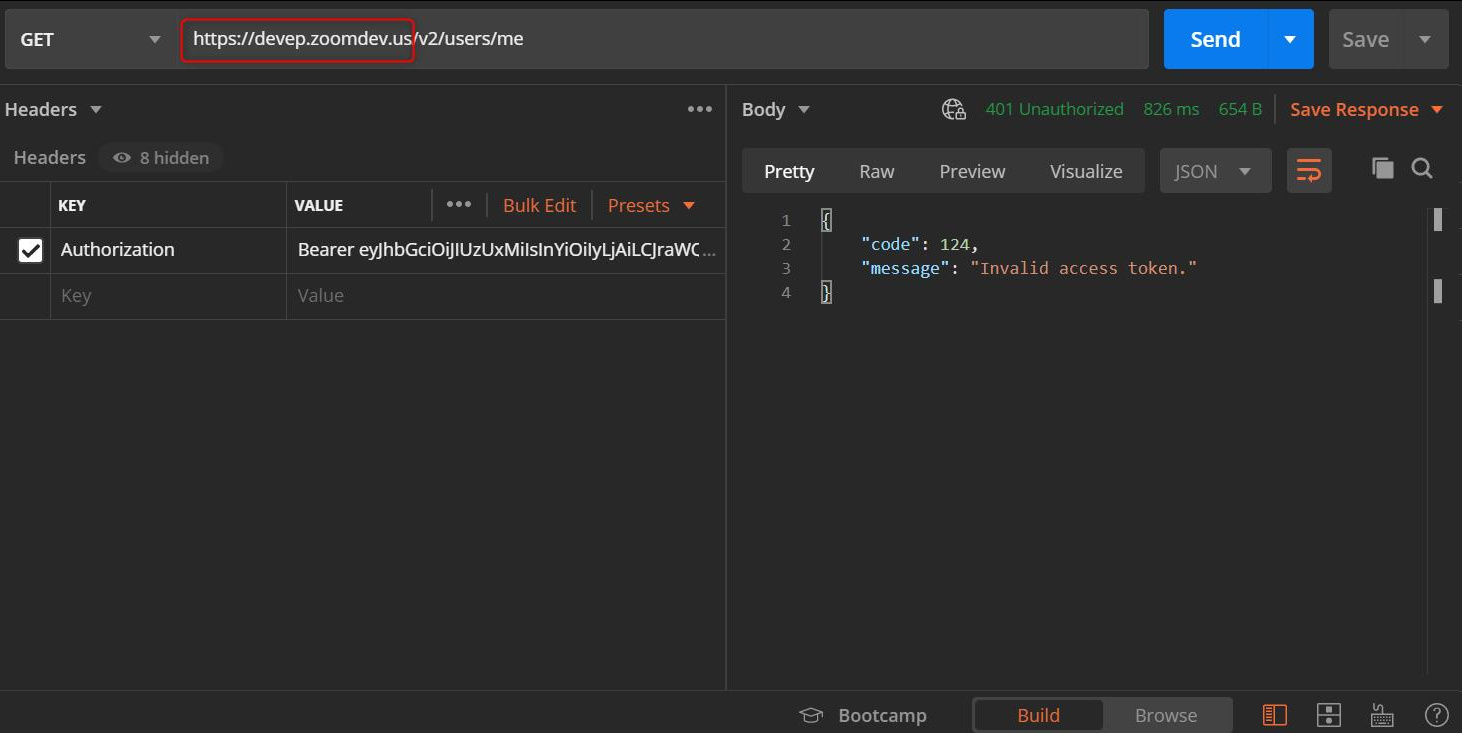Image resolution: width=1462 pixels, height=733 pixels.
Task: Open keyboard shortcuts icon in status bar
Action: point(1382,715)
